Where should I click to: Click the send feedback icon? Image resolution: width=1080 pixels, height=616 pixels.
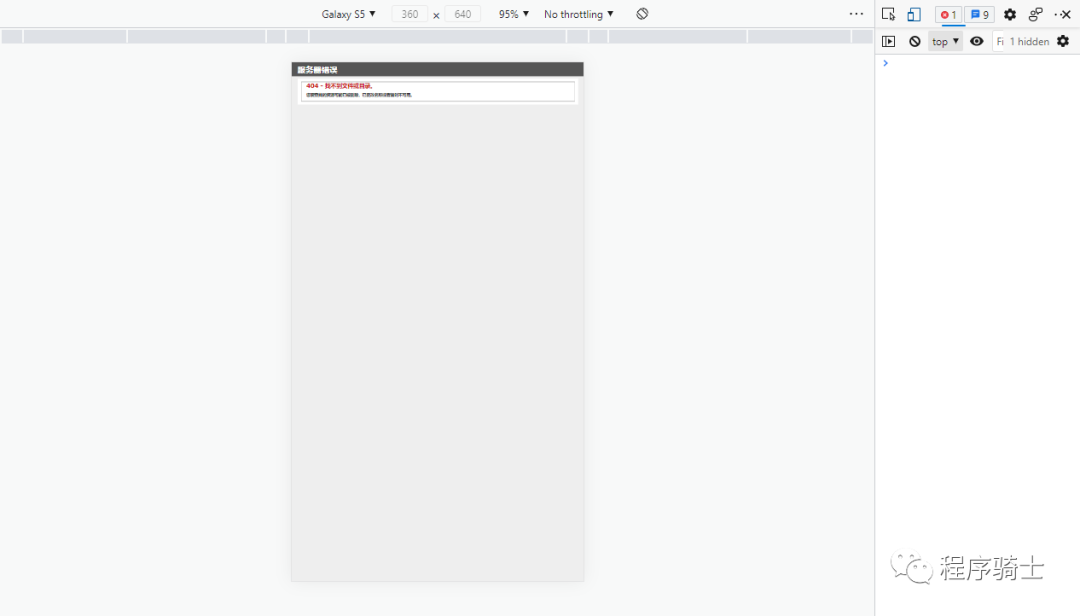coord(1035,14)
